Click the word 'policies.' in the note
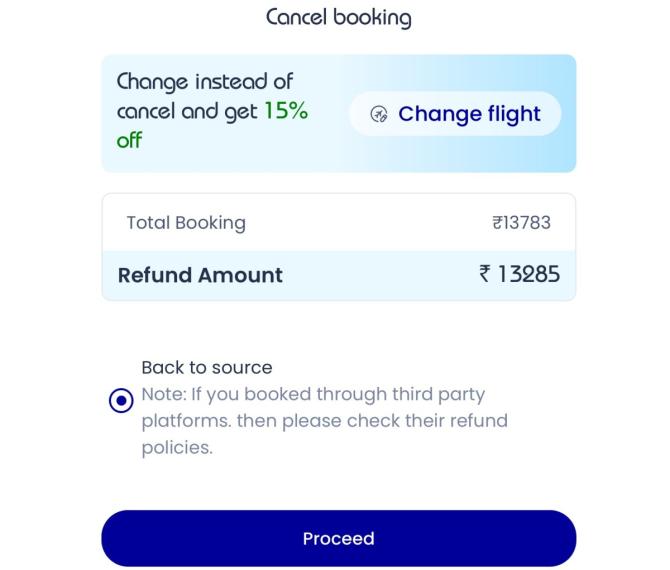Viewport: 670px width, 570px height. 176,447
